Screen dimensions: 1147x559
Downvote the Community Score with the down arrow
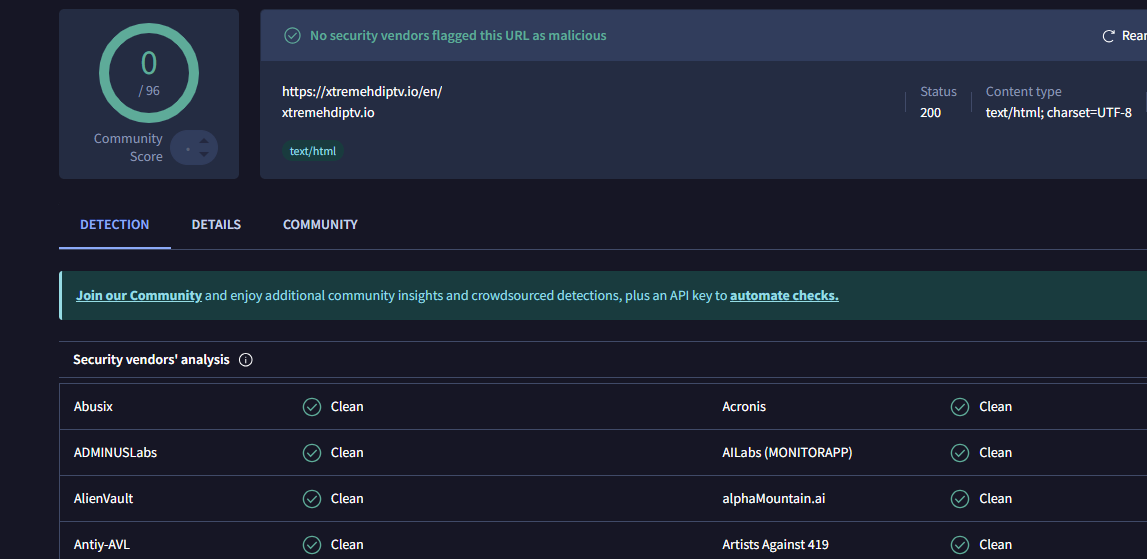point(204,155)
